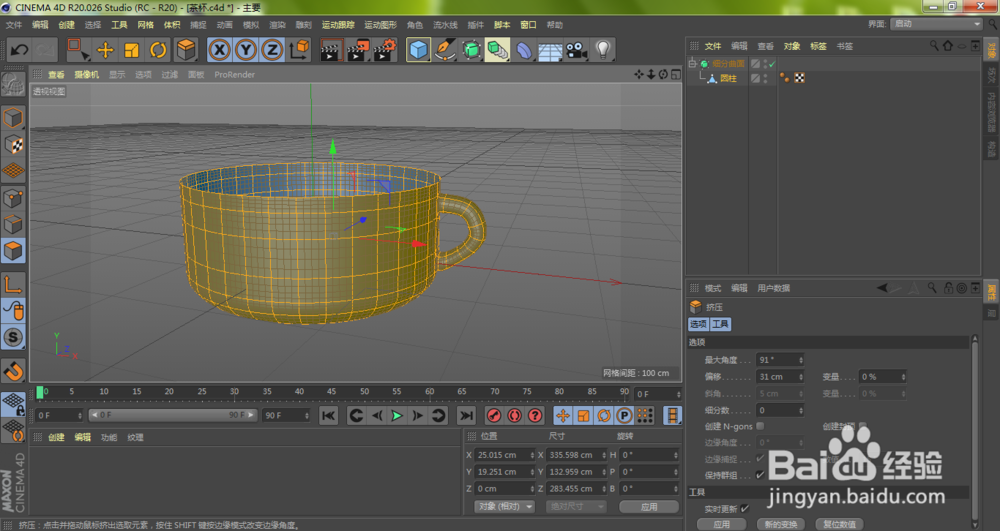Select the Rotate tool
This screenshot has height=531, width=1000.
pos(158,49)
